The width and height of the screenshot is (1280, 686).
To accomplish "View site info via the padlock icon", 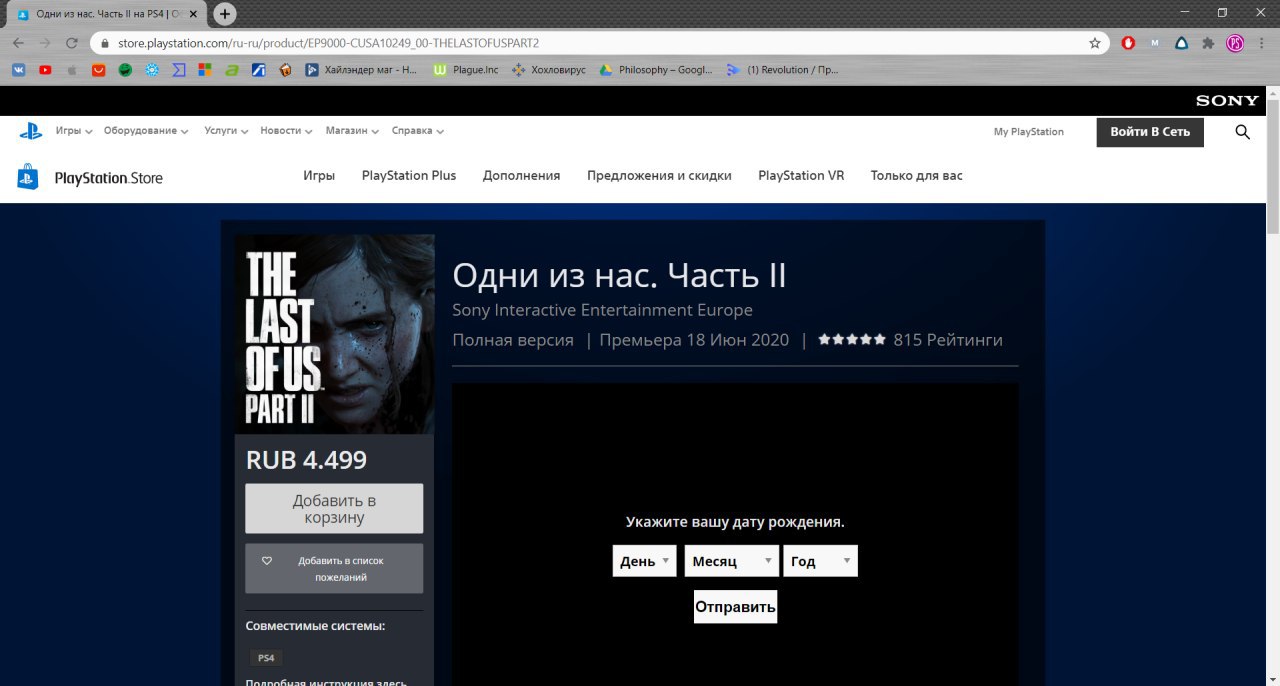I will click(x=104, y=44).
